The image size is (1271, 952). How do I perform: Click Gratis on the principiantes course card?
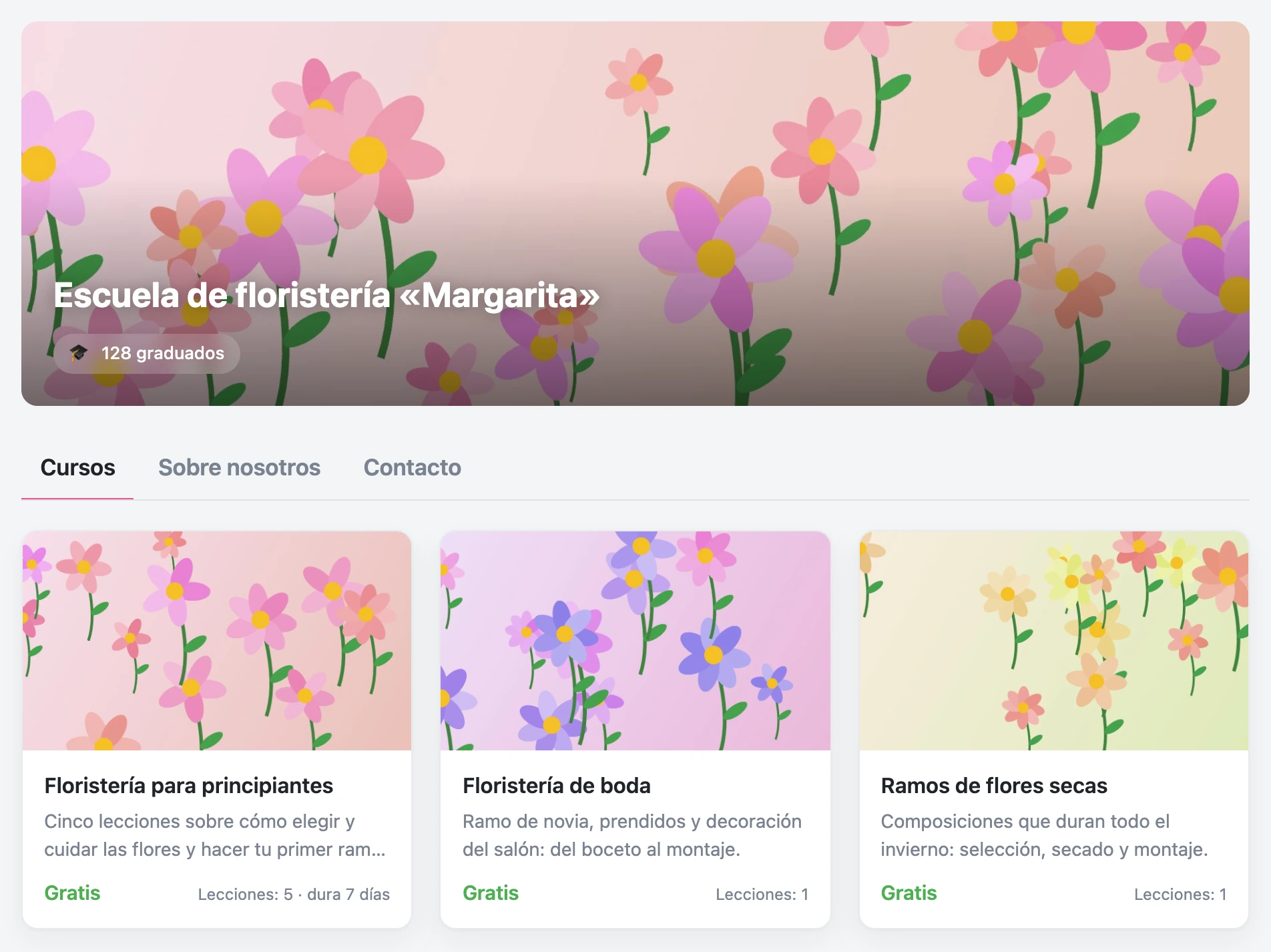click(x=72, y=893)
